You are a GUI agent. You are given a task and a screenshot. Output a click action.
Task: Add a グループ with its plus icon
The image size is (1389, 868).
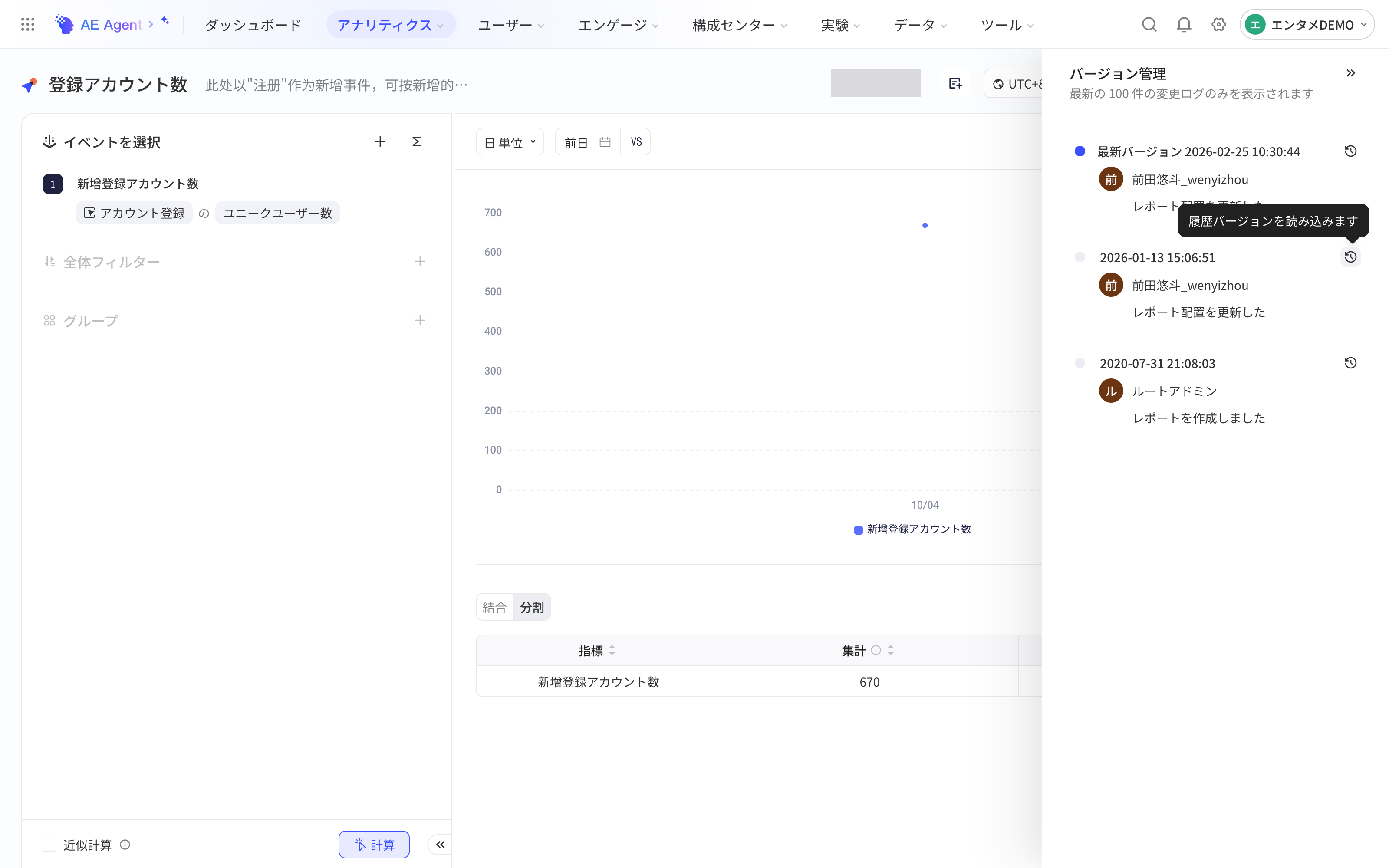pos(420,320)
